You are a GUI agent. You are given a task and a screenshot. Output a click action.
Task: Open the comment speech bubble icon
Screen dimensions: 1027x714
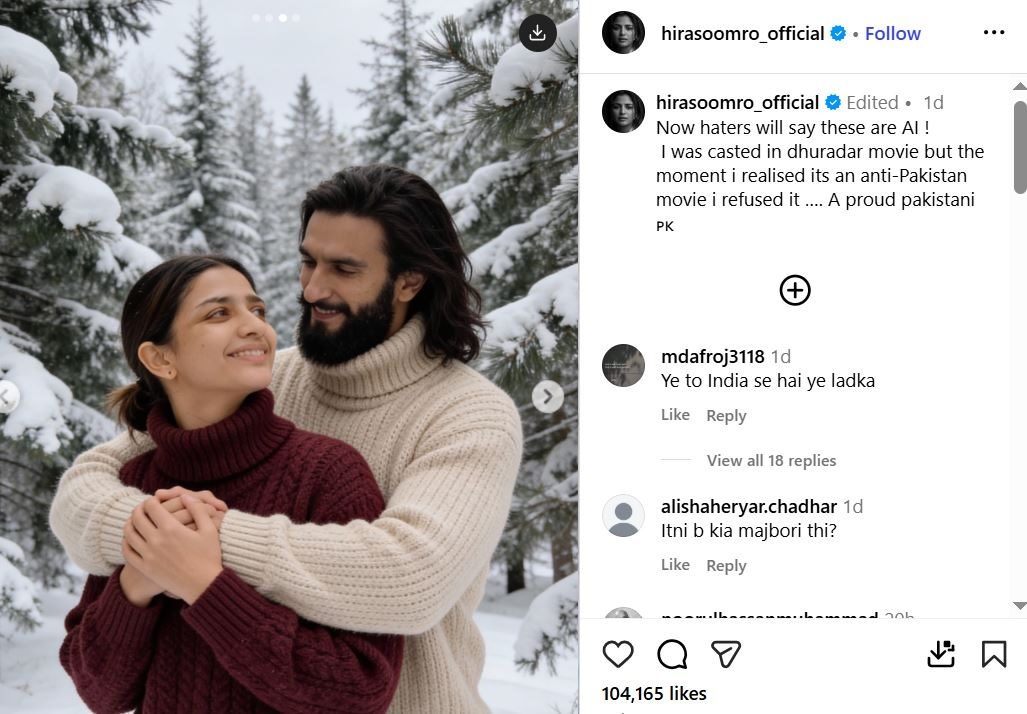pos(672,654)
